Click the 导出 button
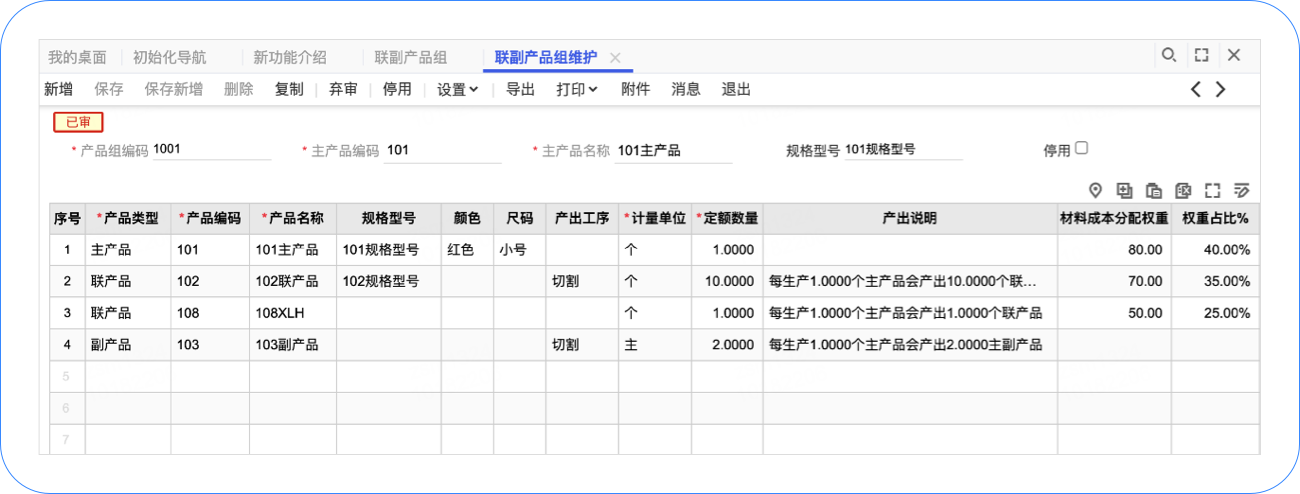Screen dimensions: 1300x494 tap(520, 89)
